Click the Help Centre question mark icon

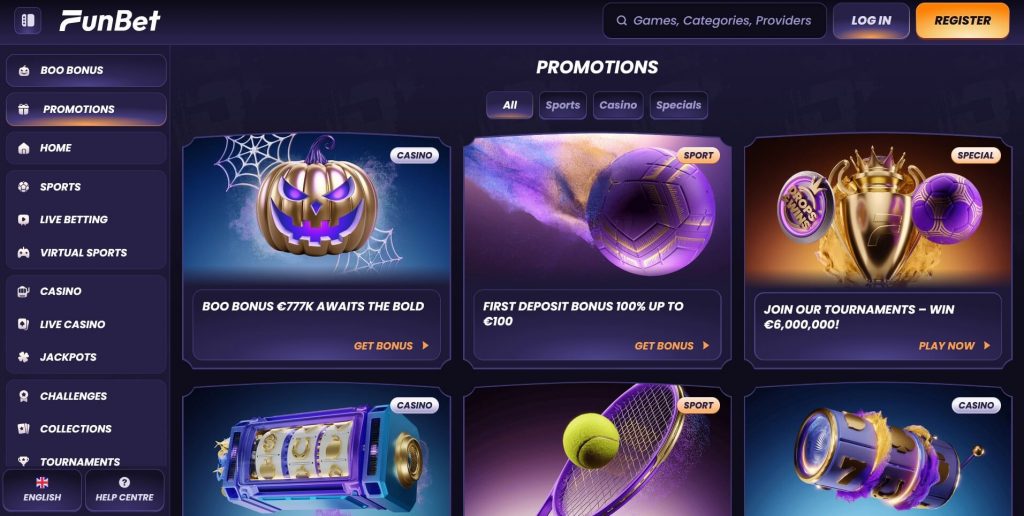124,483
